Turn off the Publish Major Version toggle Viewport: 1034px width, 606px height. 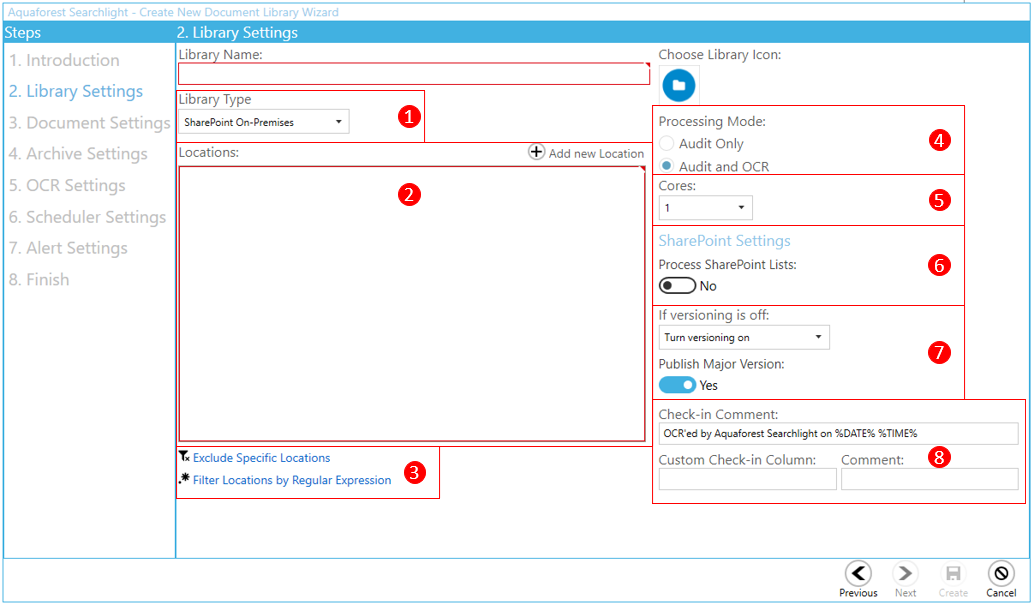point(677,385)
